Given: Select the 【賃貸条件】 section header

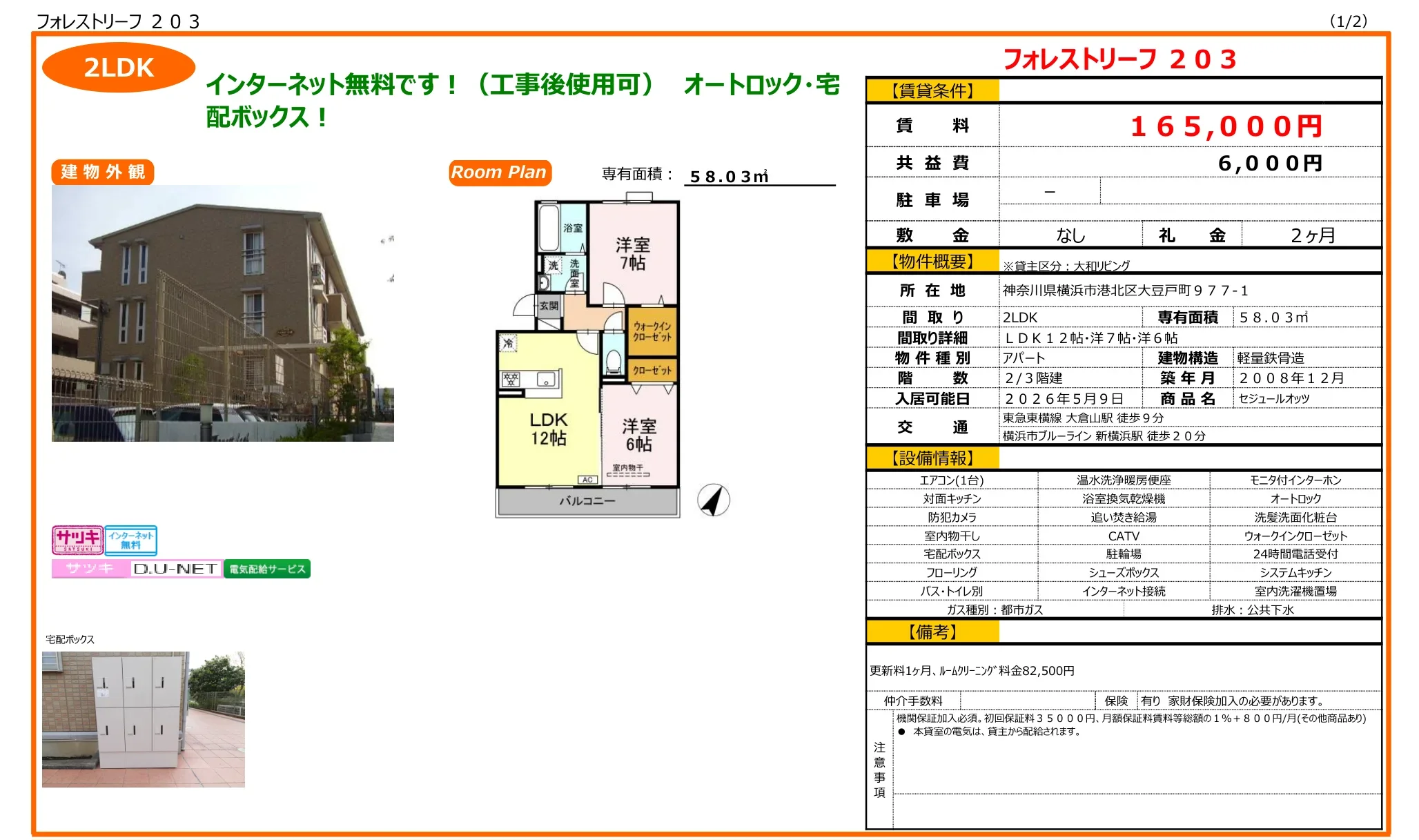Looking at the screenshot, I should [931, 90].
